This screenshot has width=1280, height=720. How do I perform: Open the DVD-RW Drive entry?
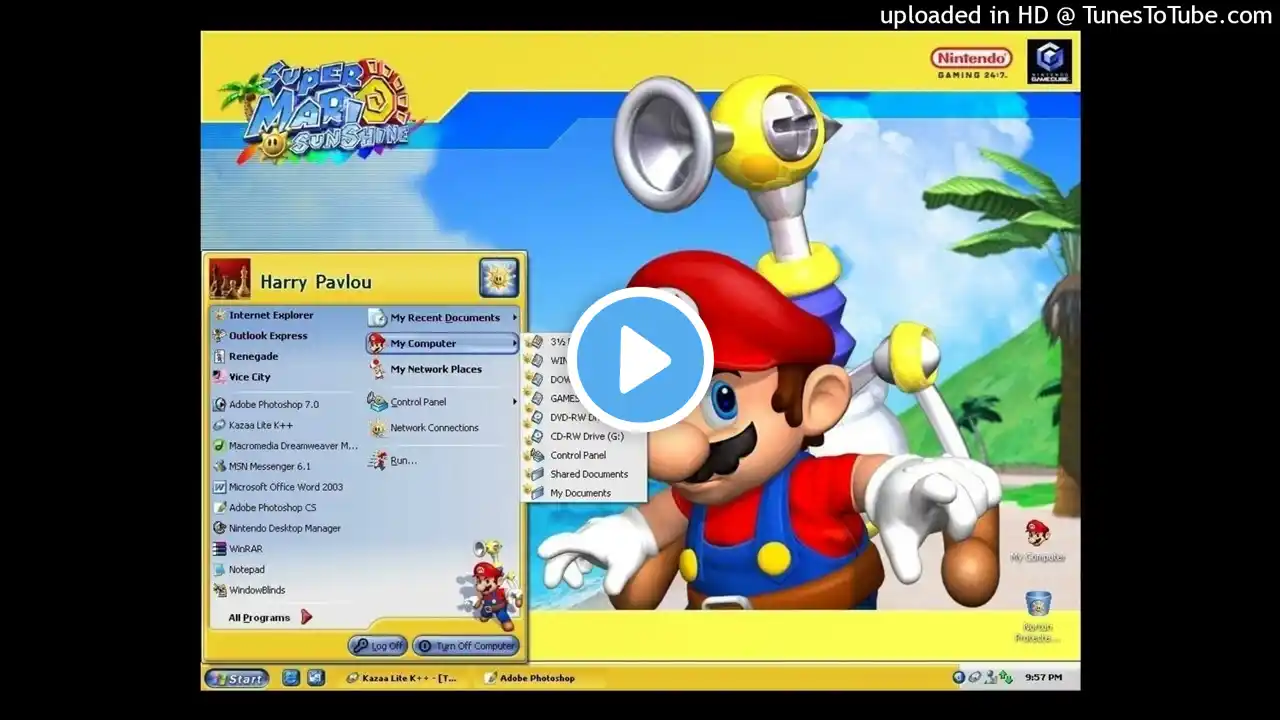pyautogui.click(x=563, y=417)
